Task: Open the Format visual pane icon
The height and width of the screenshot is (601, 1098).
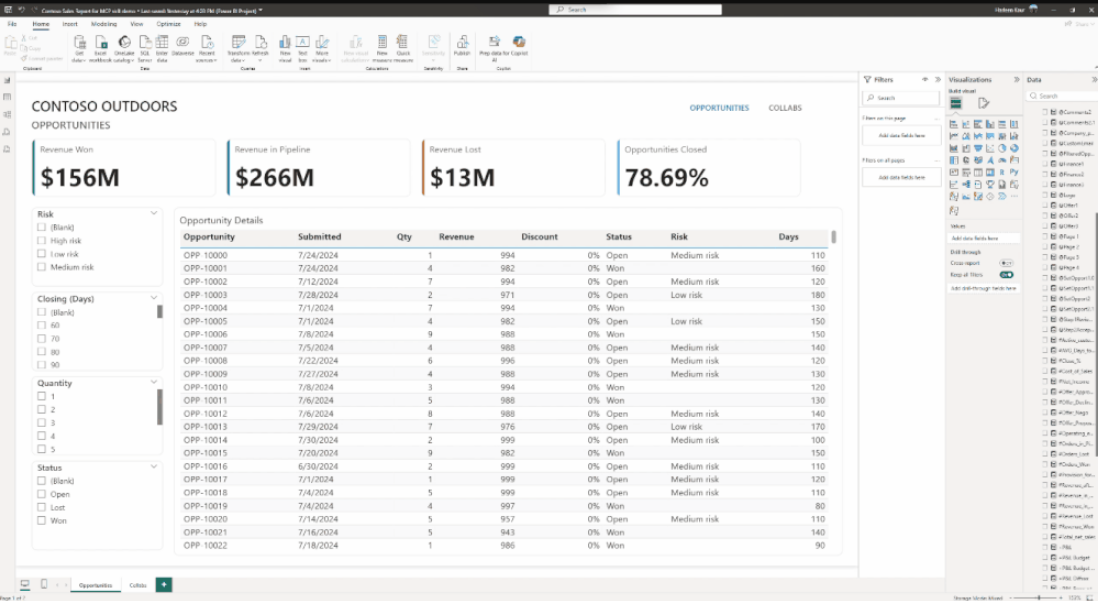Action: 984,104
